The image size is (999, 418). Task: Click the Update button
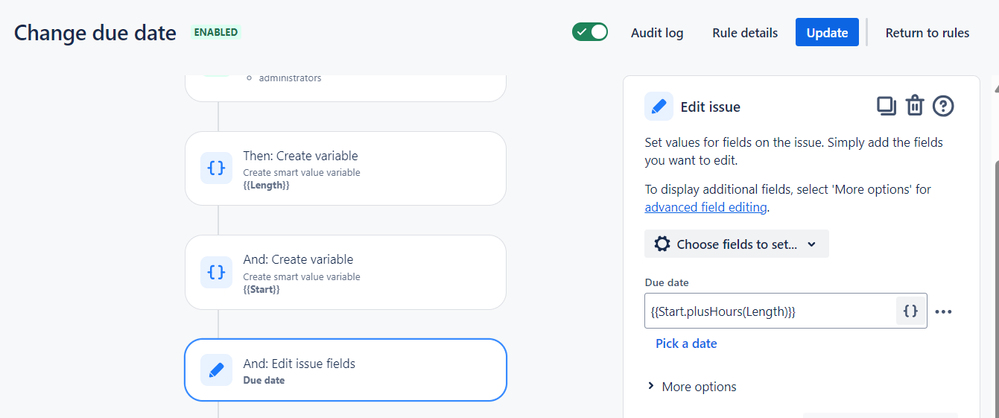coord(827,32)
